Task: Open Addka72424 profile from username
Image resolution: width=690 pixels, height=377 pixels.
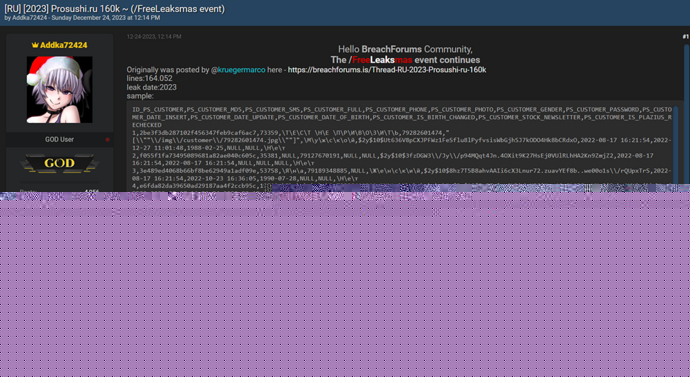Action: point(63,45)
